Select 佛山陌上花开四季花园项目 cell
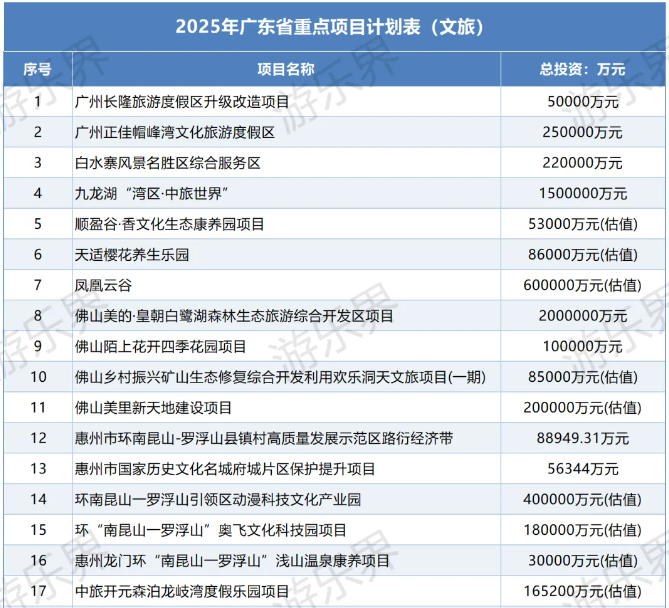The width and height of the screenshot is (669, 608). pos(286,346)
